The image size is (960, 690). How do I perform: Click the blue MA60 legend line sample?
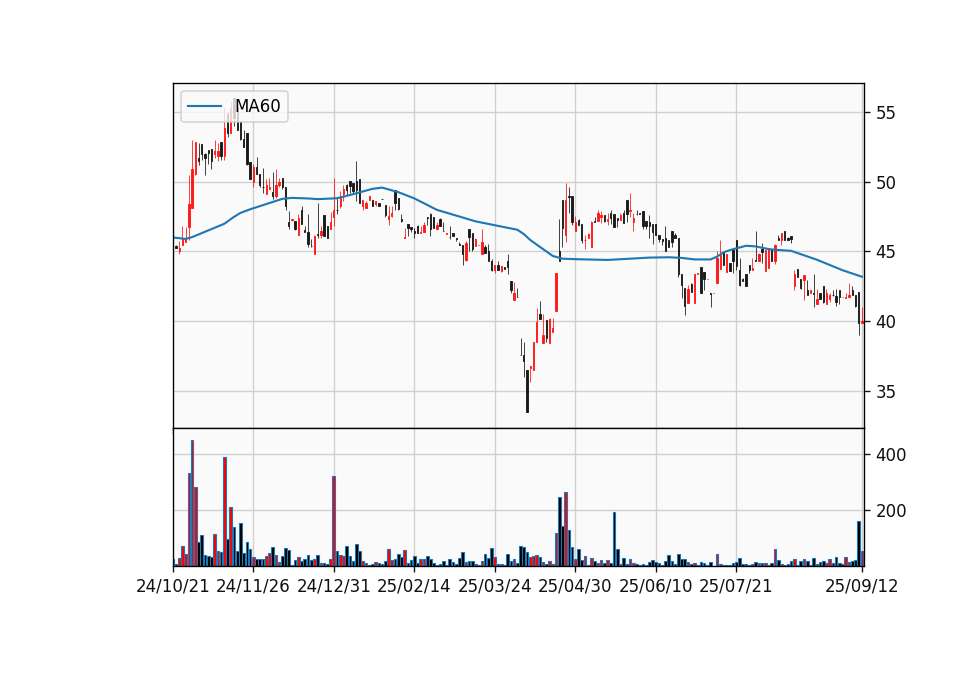[204, 107]
